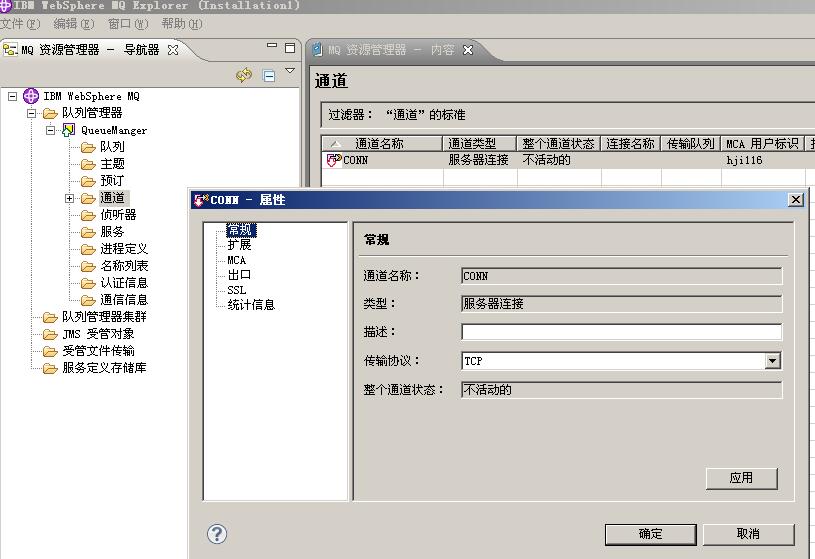This screenshot has height=559, width=815.
Task: Click the 取消 button
Action: 748,534
